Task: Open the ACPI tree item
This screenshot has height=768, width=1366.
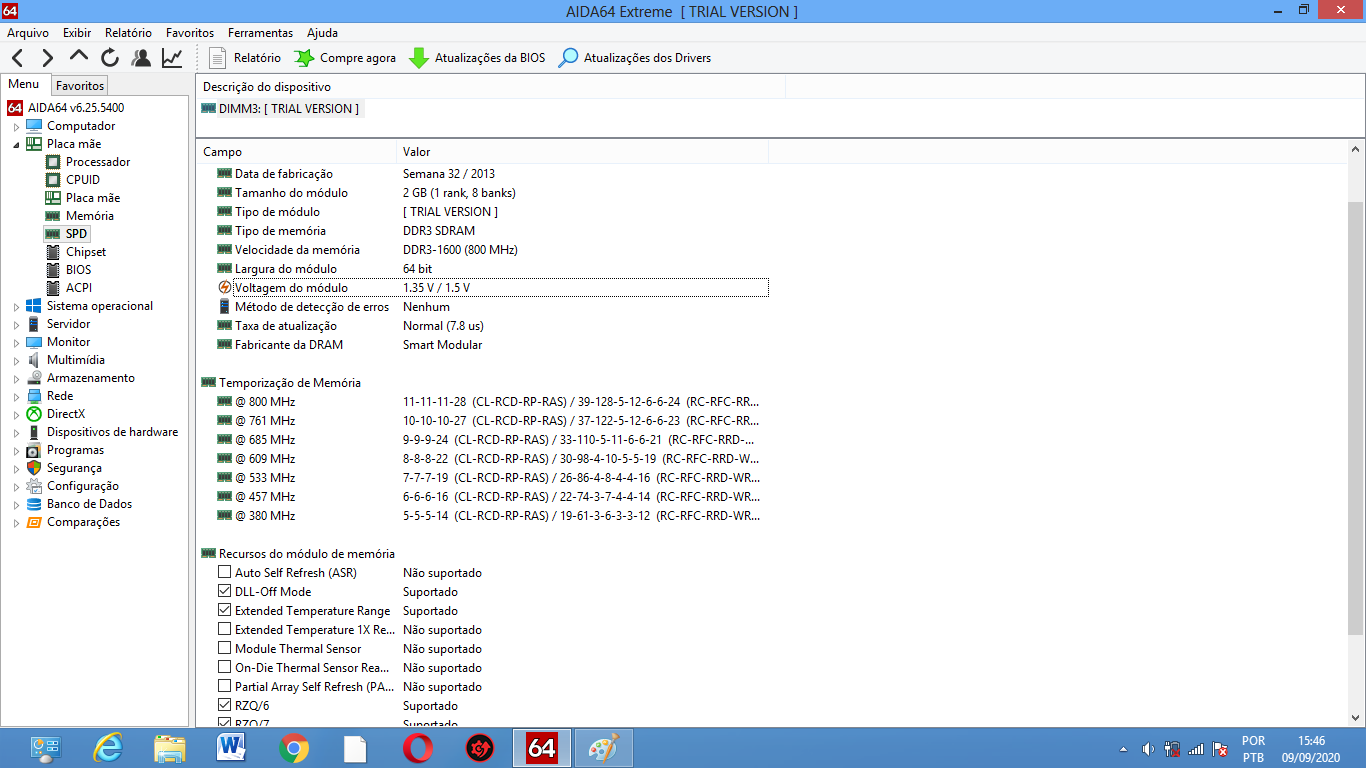Action: [79, 288]
